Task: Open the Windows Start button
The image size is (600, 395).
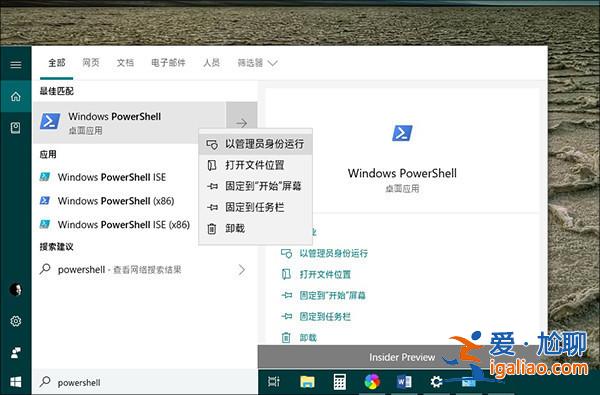Action: pyautogui.click(x=16, y=382)
